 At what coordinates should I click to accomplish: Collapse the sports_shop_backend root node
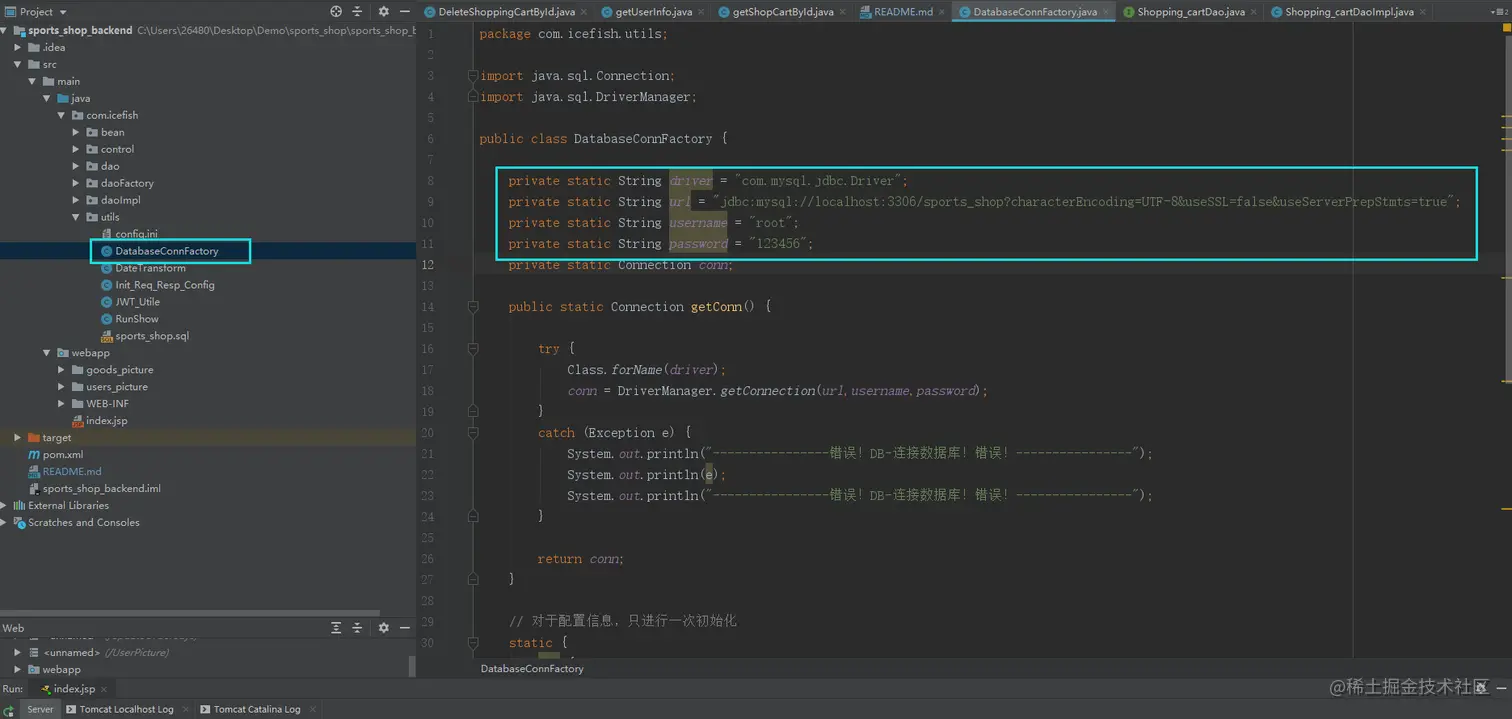click(4, 30)
